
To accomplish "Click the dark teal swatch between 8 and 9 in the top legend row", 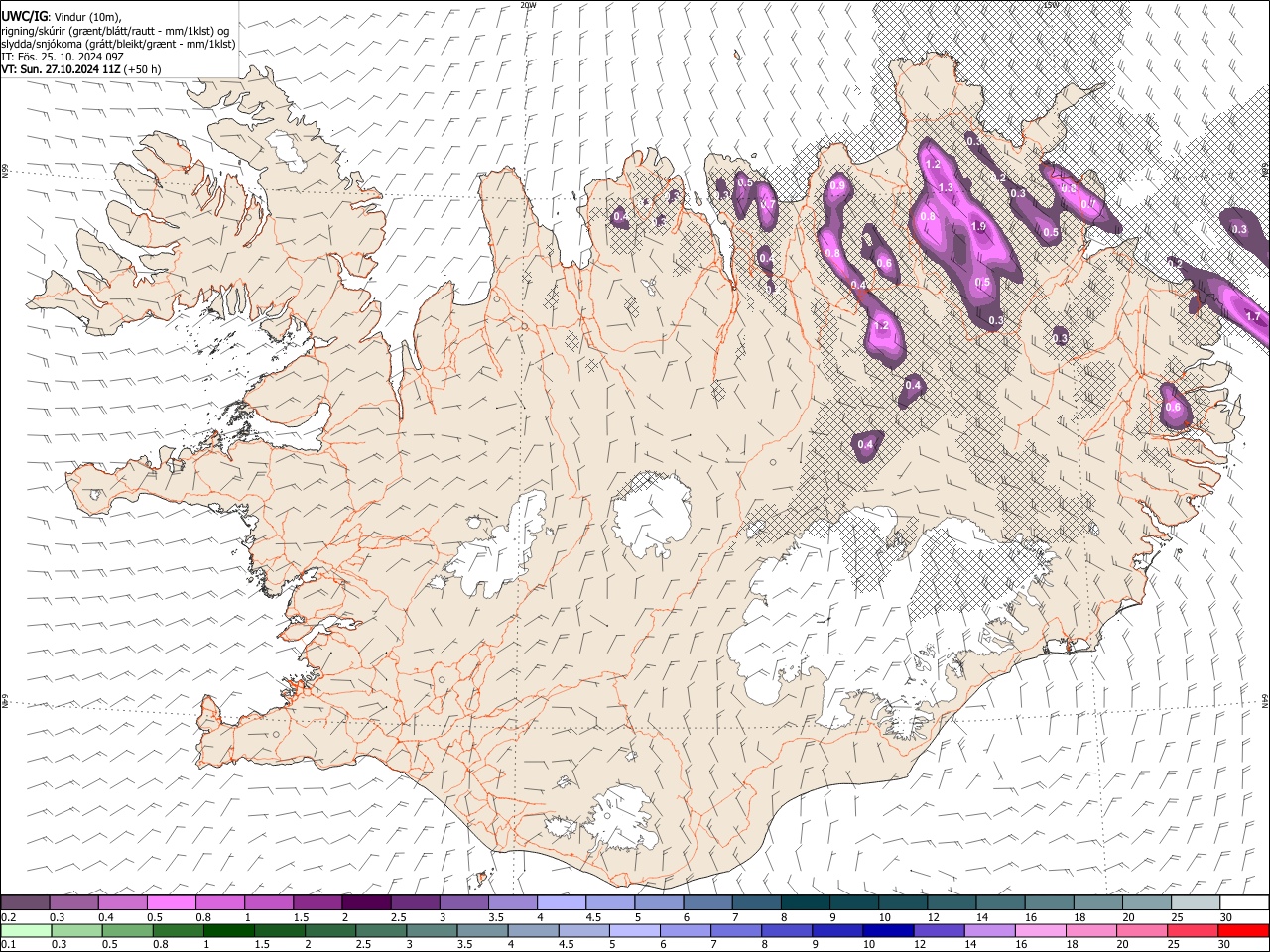I will click(805, 903).
